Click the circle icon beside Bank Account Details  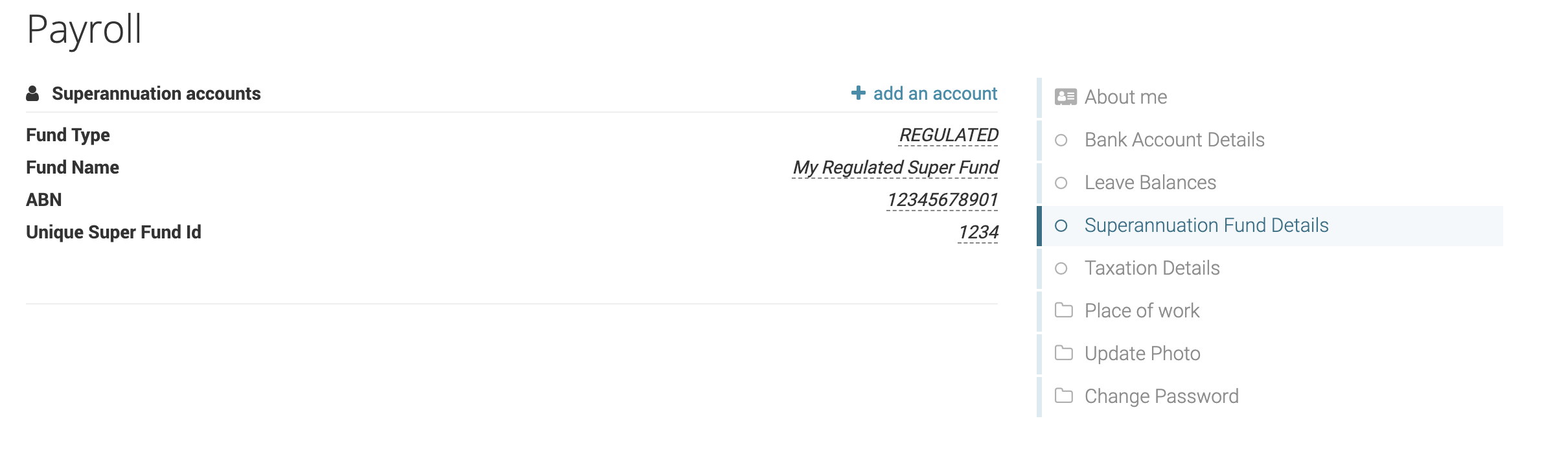click(1061, 140)
